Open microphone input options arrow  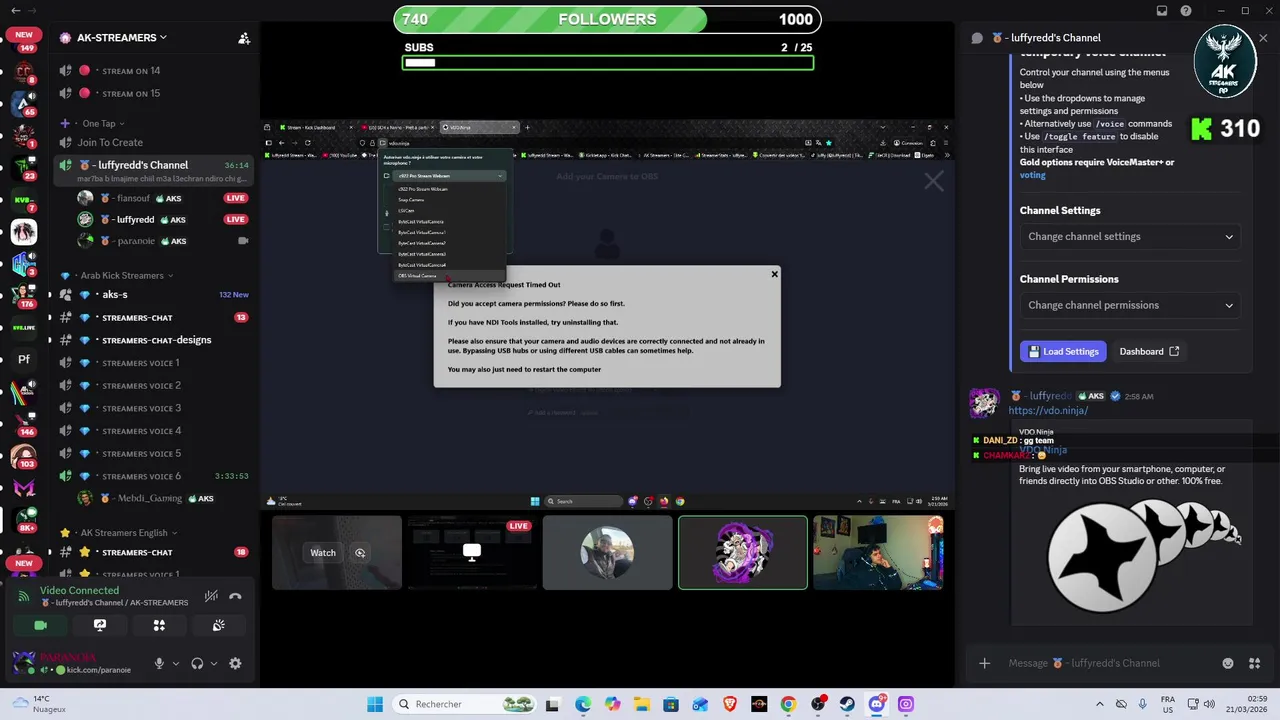coord(175,663)
